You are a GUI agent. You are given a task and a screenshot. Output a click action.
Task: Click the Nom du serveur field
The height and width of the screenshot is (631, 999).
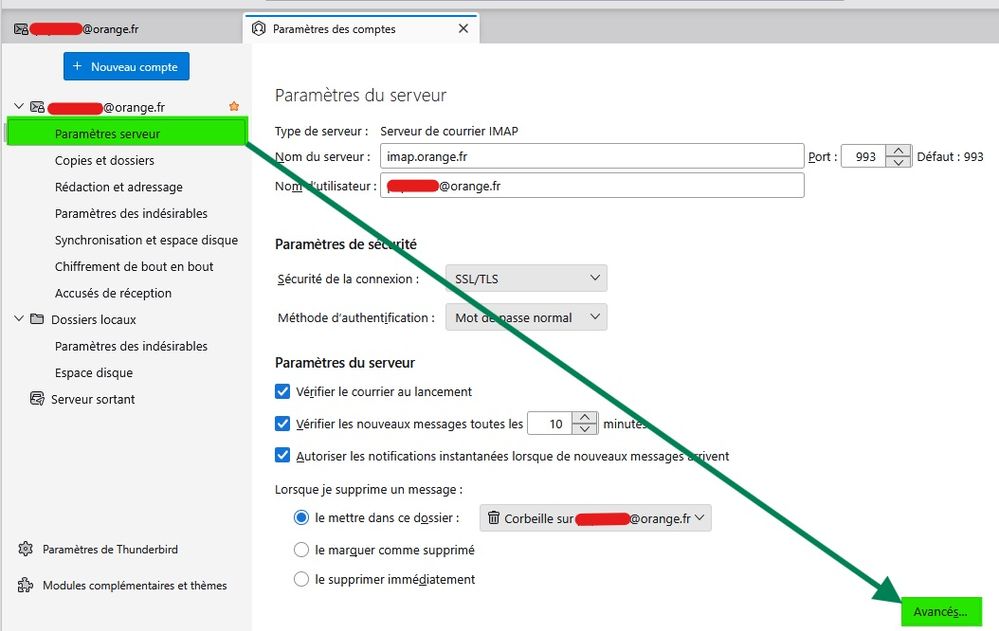coord(592,156)
